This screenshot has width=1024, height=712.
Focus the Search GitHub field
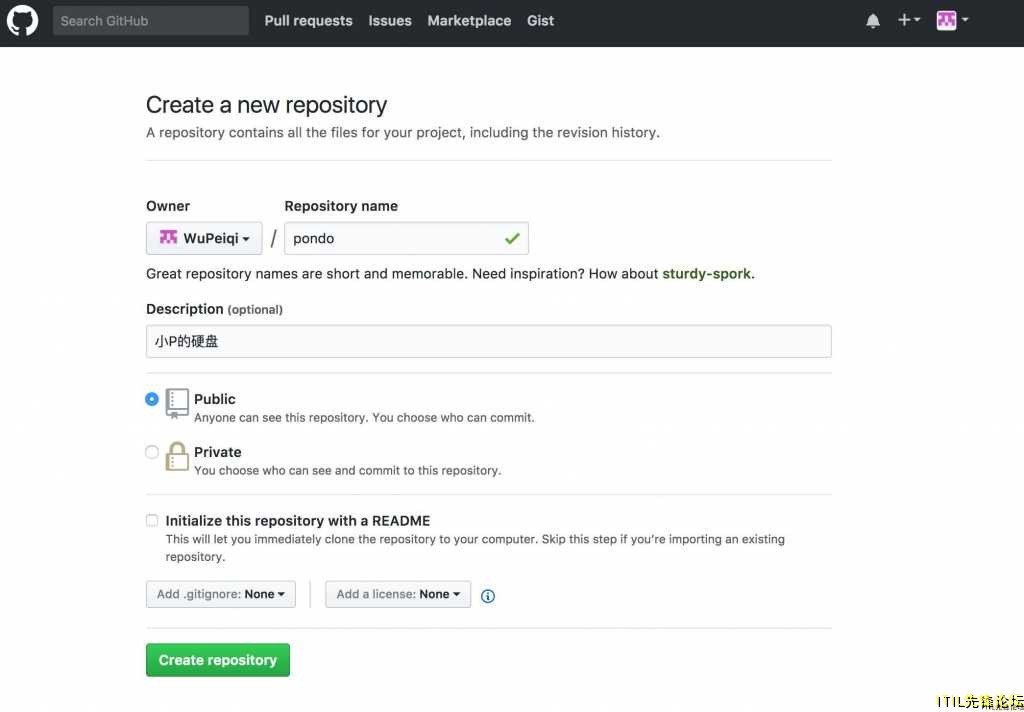(x=151, y=21)
